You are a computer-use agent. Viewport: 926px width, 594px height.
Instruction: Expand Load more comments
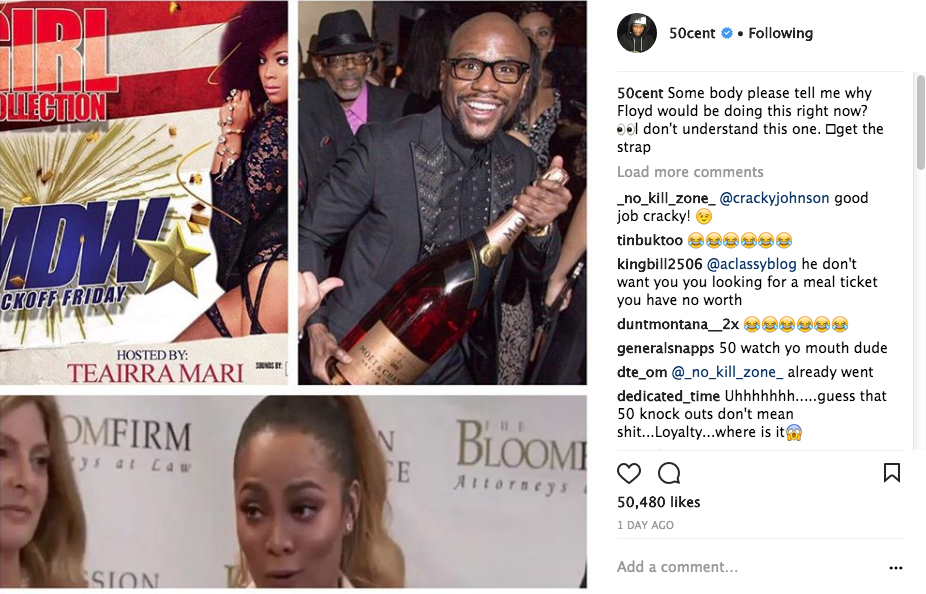pos(690,172)
